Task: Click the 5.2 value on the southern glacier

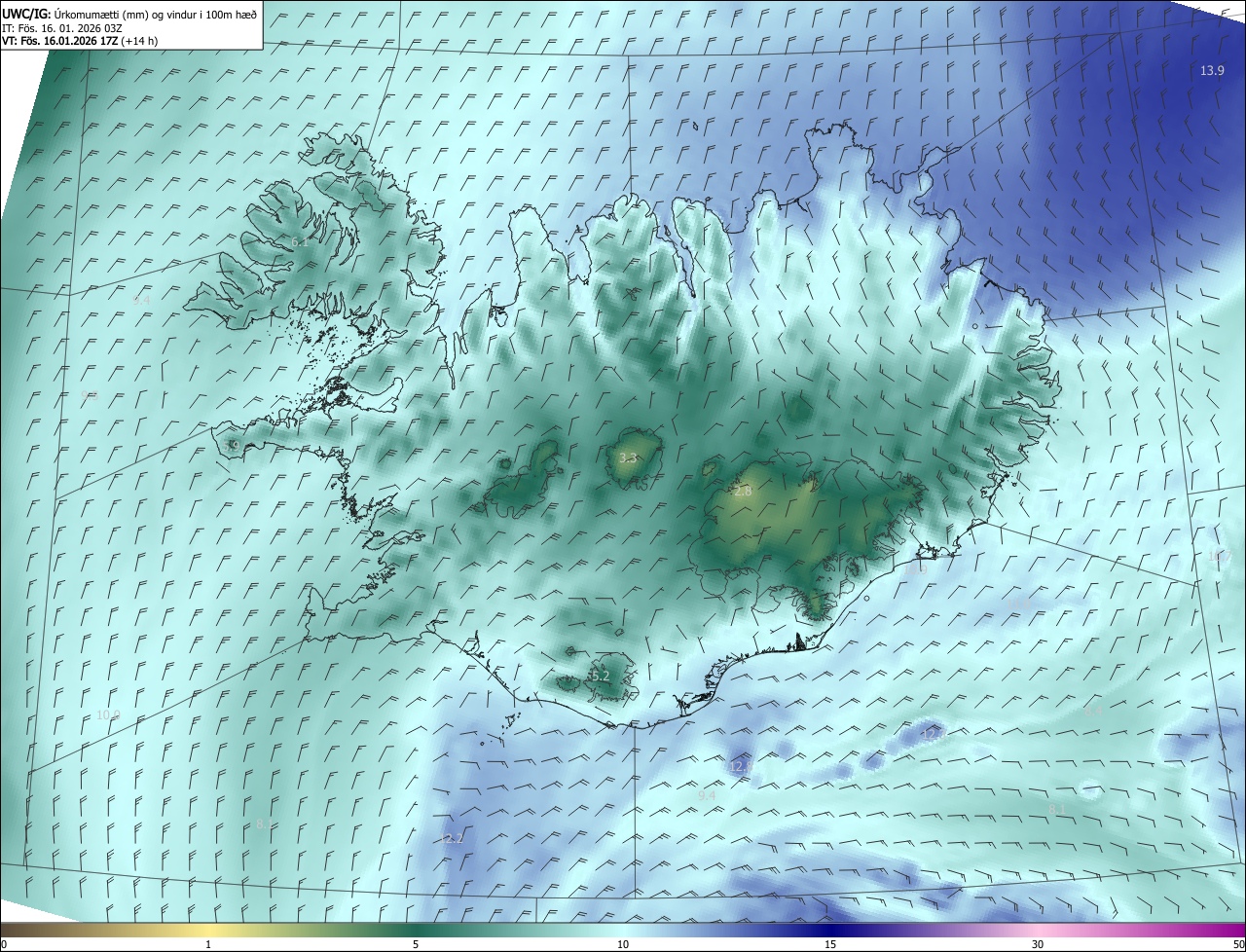Action: pos(600,676)
